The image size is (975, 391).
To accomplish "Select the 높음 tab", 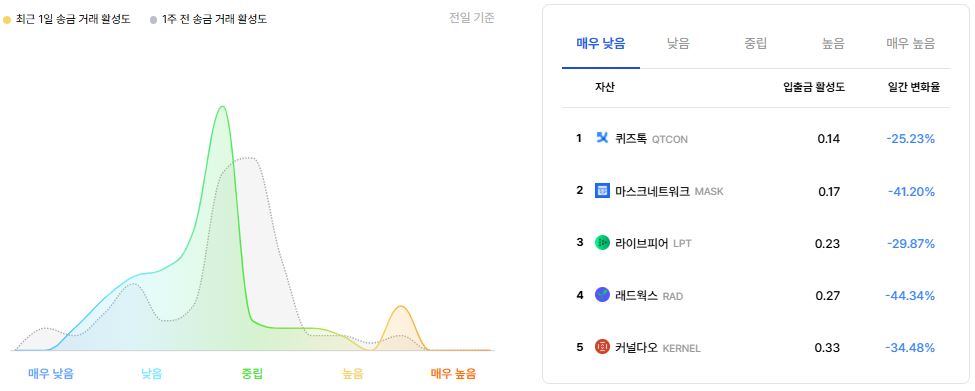I will (833, 44).
